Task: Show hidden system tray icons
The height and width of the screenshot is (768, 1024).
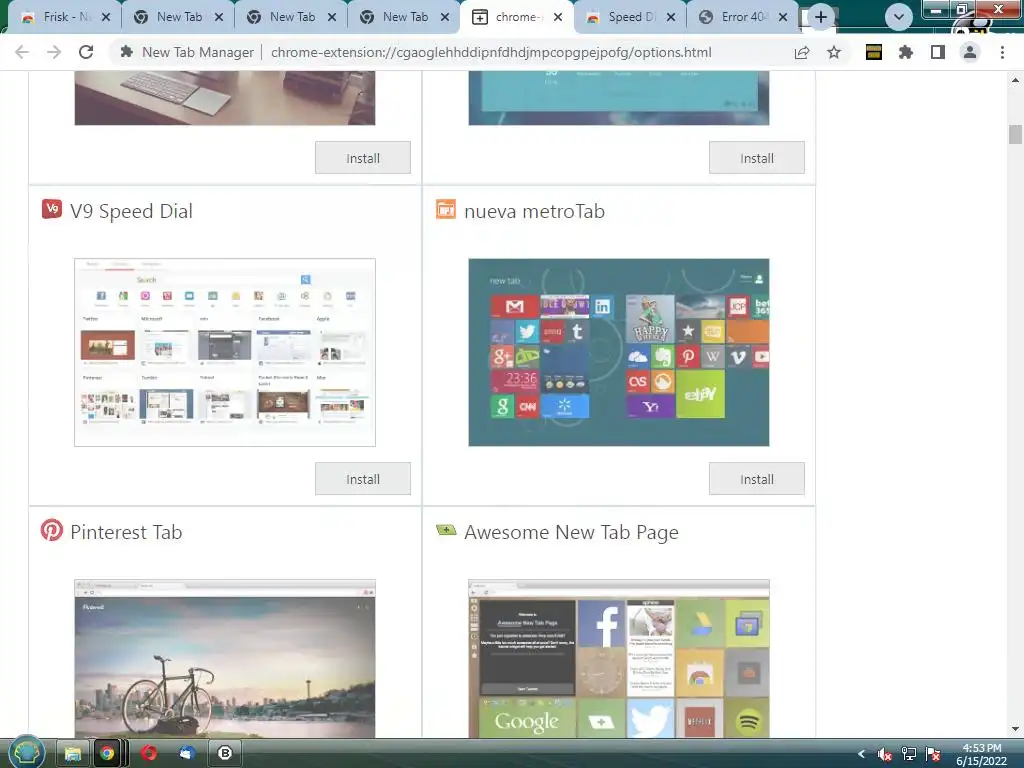Action: [861, 754]
